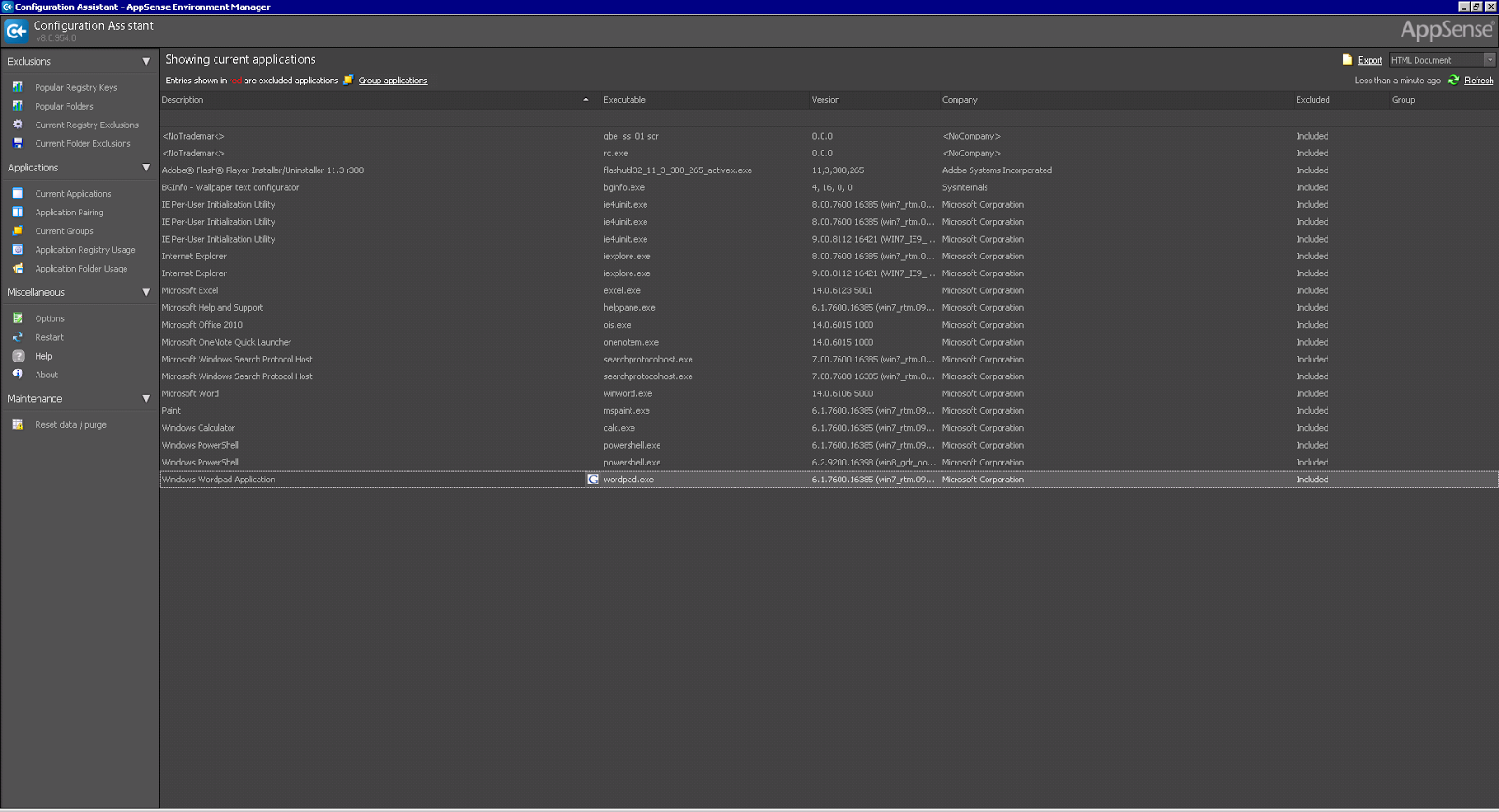Click the Application Registry Usage icon
This screenshot has width=1499, height=812.
point(18,249)
